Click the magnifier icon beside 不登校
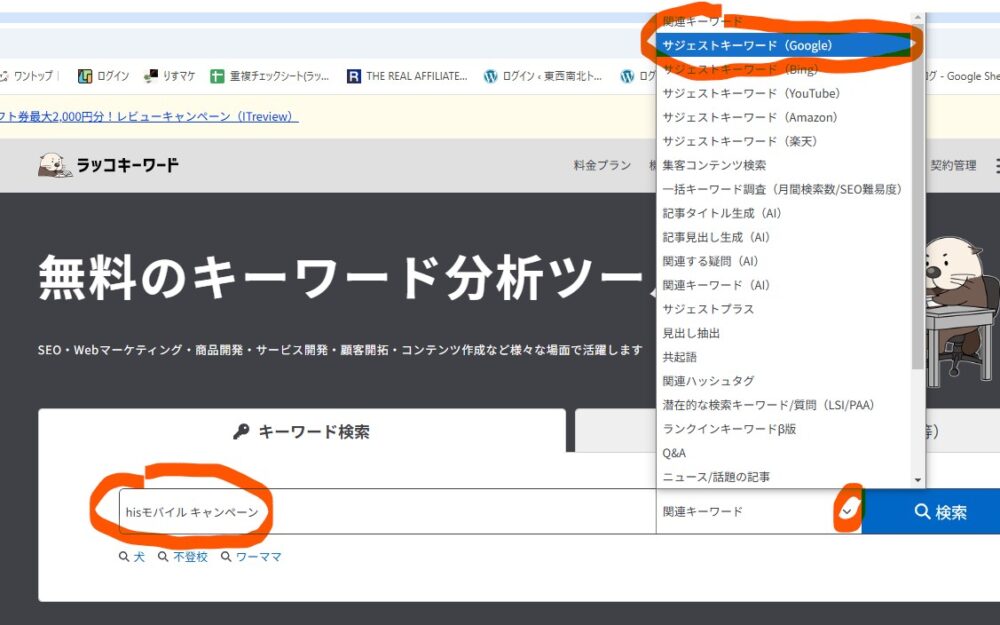1000x625 pixels. [163, 557]
